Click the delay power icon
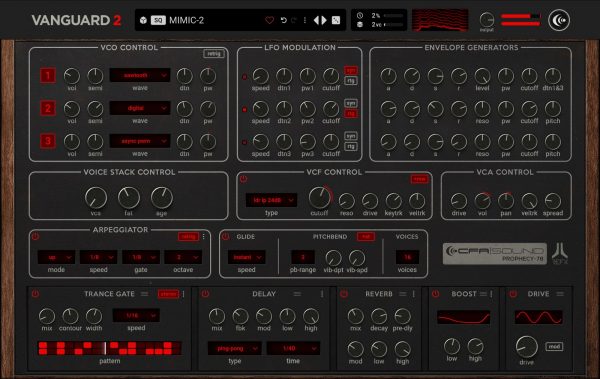 point(205,294)
